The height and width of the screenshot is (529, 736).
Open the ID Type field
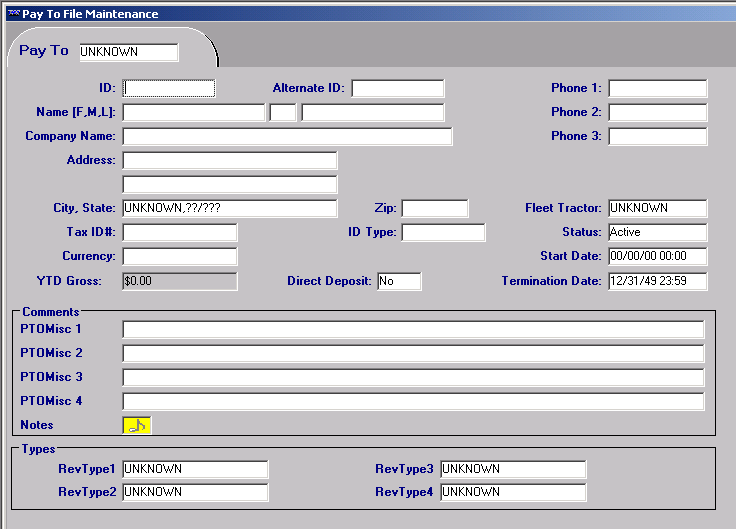443,232
